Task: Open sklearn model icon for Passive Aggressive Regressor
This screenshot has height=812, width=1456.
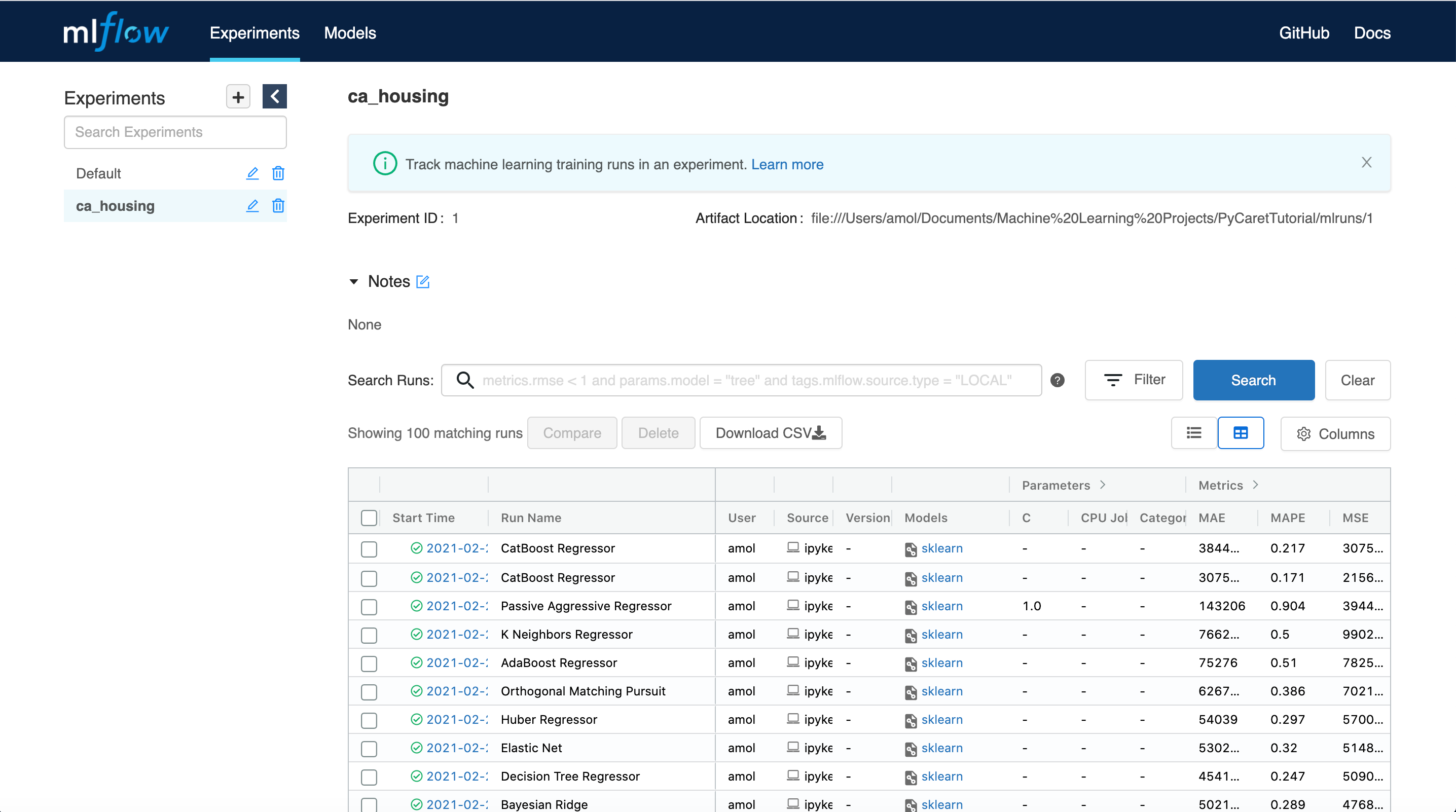Action: tap(911, 607)
